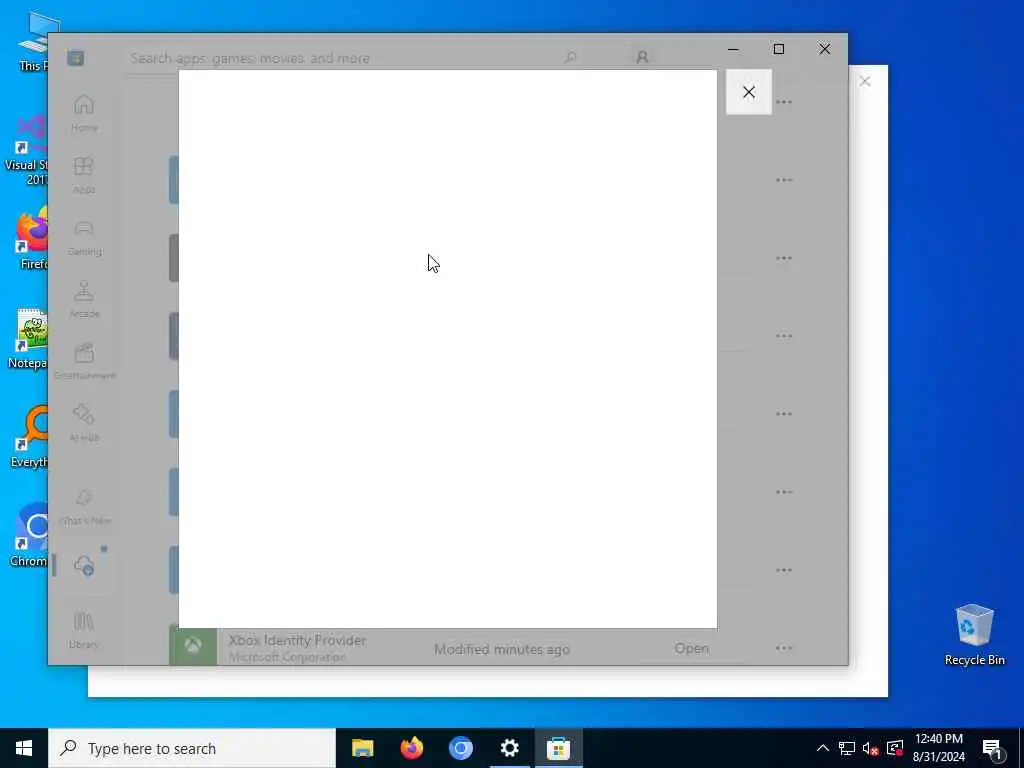Viewport: 1024px width, 768px height.
Task: Click the Xbox Identity Provider app icon
Action: [193, 646]
